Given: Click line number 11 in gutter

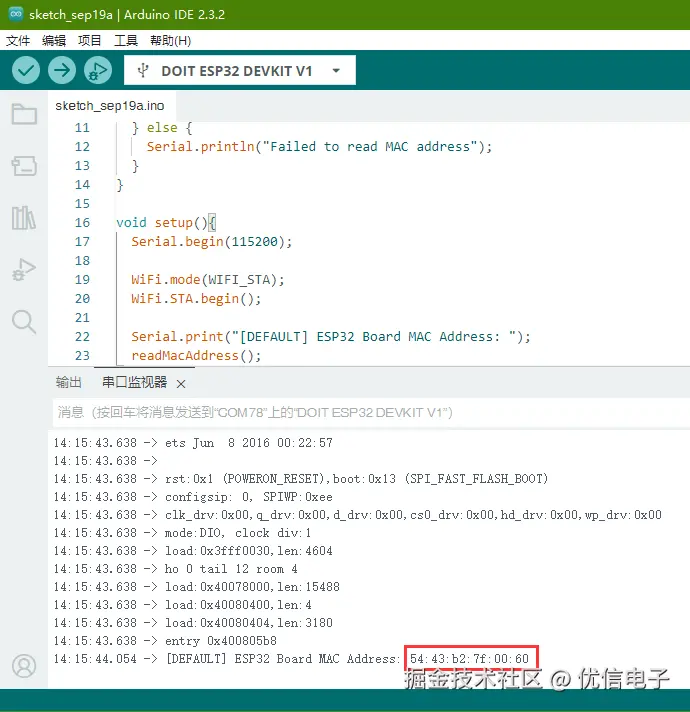Looking at the screenshot, I should (82, 128).
